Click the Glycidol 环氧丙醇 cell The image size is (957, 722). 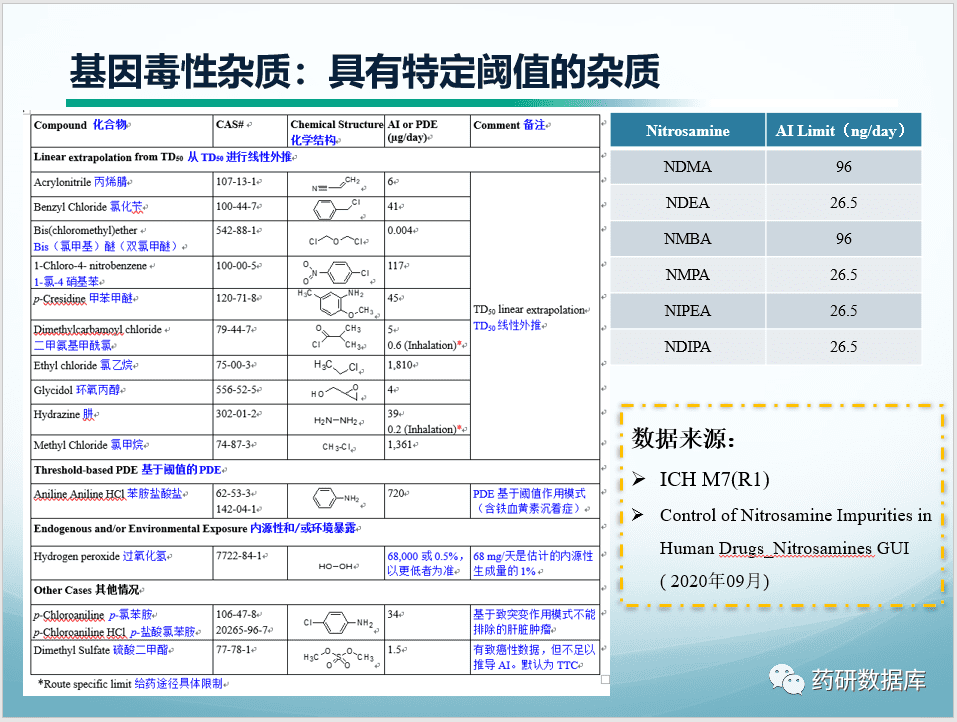pyautogui.click(x=121, y=391)
